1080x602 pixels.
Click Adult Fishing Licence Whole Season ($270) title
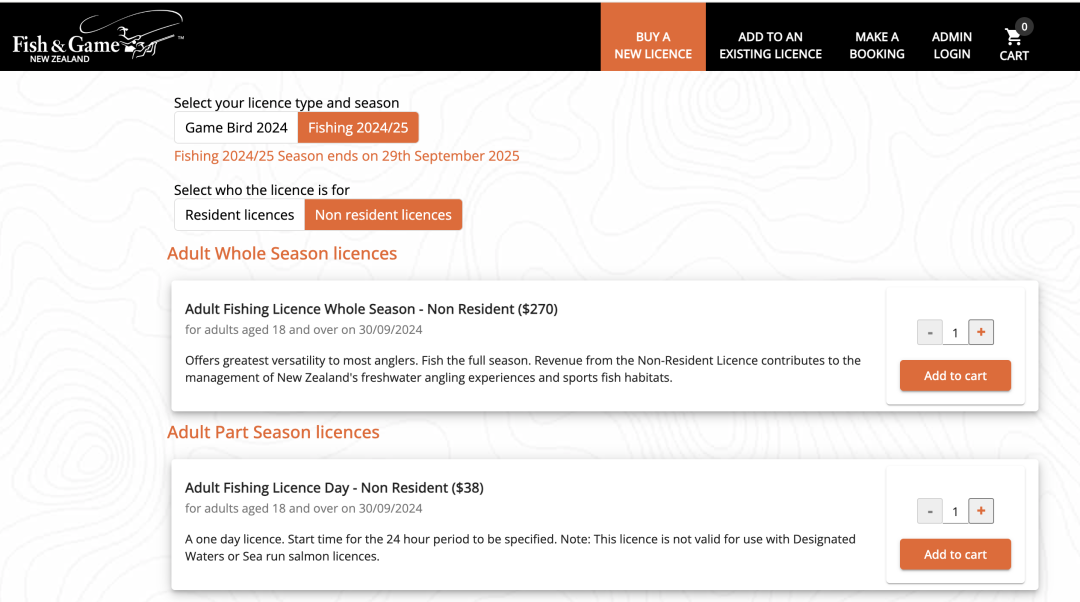371,309
